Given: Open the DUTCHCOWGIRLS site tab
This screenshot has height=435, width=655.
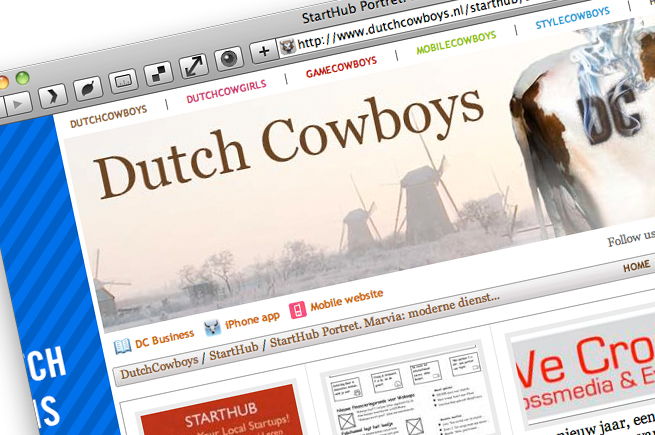Looking at the screenshot, I should coord(226,92).
